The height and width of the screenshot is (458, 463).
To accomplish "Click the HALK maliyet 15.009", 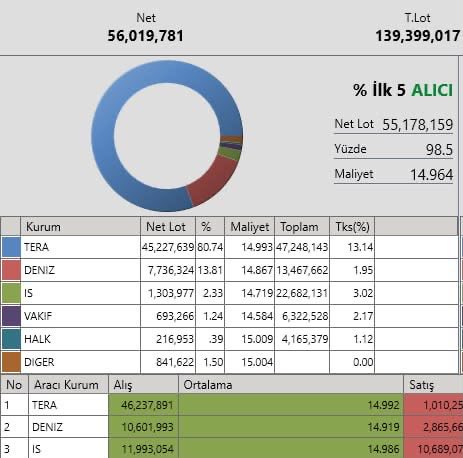I will tap(257, 339).
